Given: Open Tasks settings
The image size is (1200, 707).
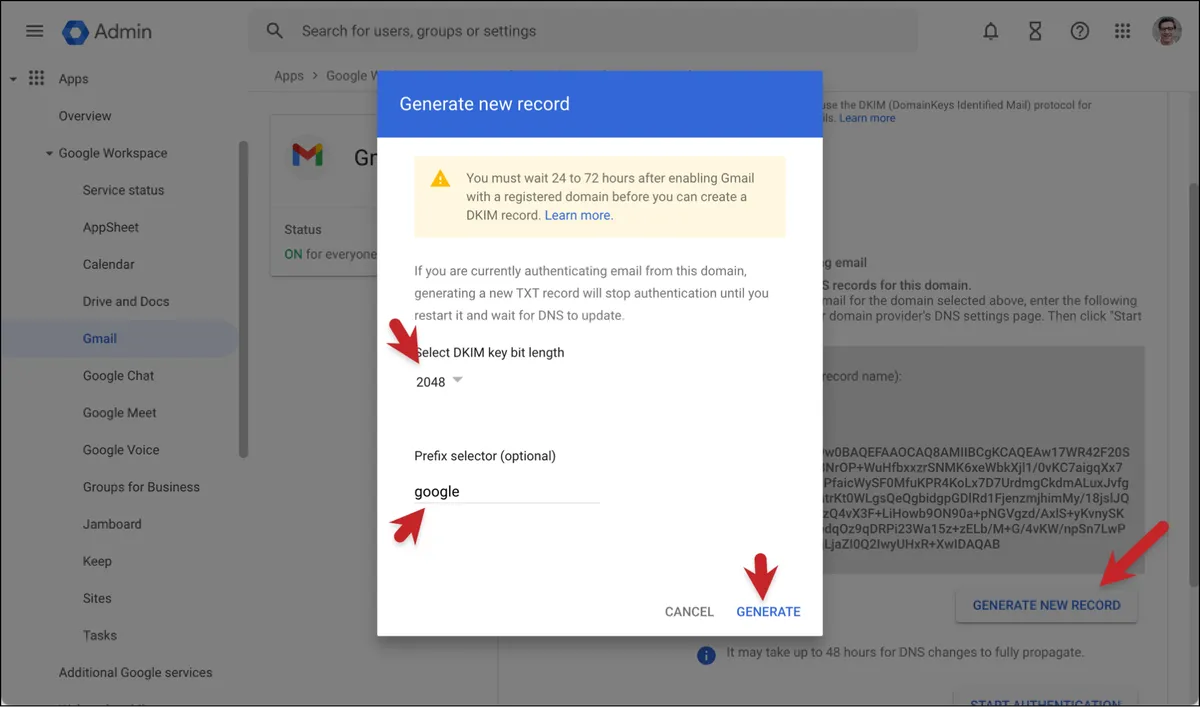Looking at the screenshot, I should point(100,635).
